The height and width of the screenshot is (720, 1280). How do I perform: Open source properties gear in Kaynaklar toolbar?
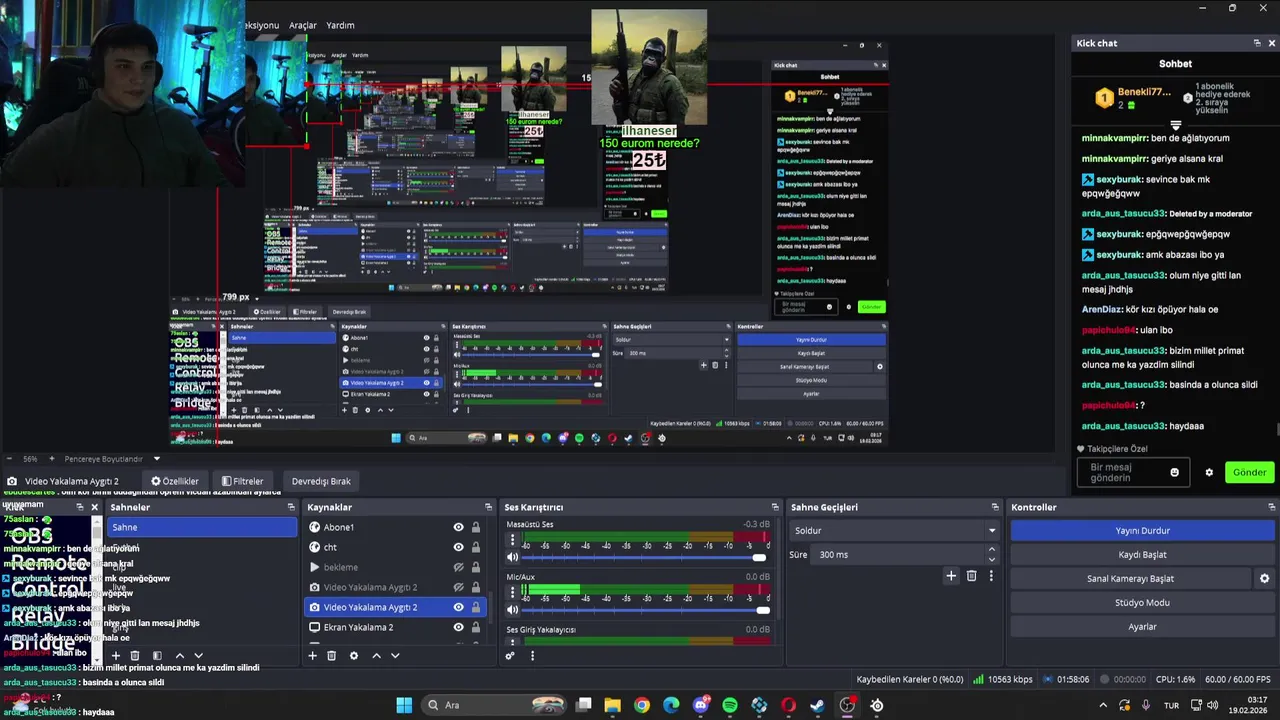point(353,656)
